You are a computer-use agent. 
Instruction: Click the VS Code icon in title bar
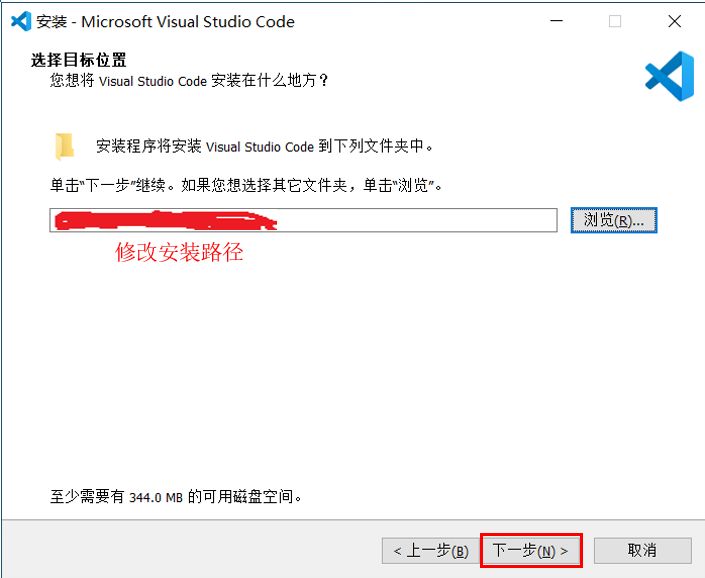(x=21, y=21)
